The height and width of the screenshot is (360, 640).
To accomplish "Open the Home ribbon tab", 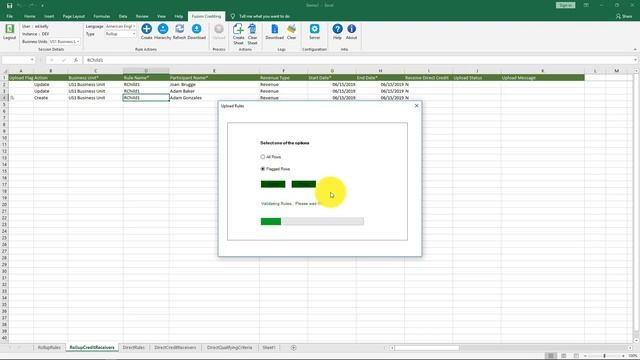I will (x=29, y=16).
